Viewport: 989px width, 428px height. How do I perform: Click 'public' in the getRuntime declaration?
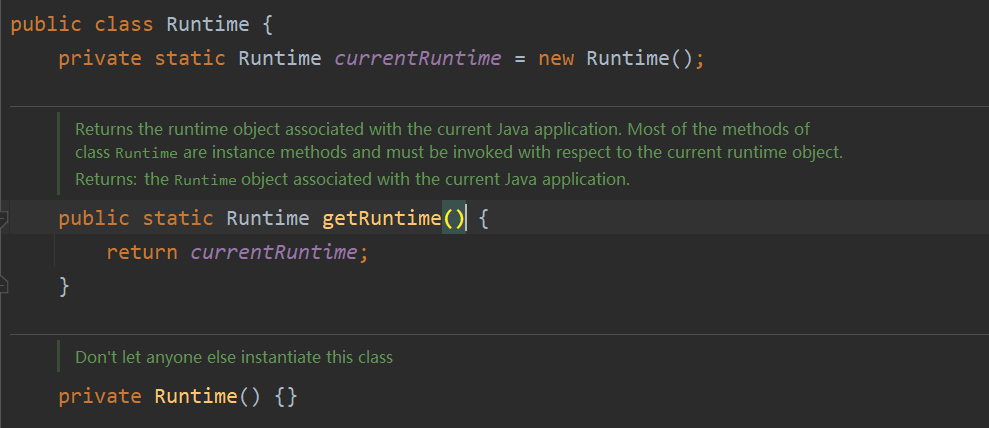[94, 218]
